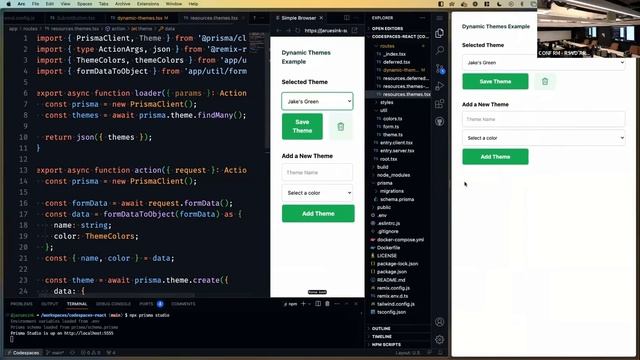Click Save Theme in right browser window
Screen dimensions: 640x360
tap(495, 82)
